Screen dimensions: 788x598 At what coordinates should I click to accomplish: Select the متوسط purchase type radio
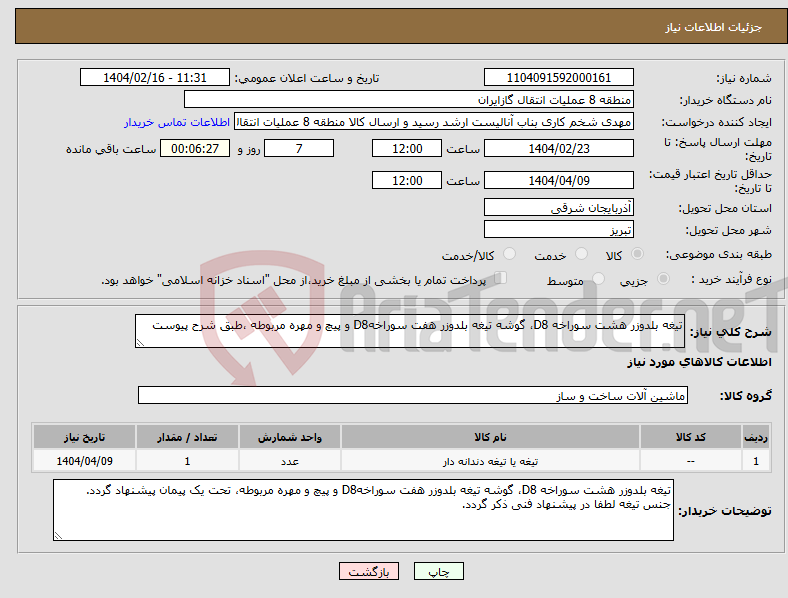598,278
